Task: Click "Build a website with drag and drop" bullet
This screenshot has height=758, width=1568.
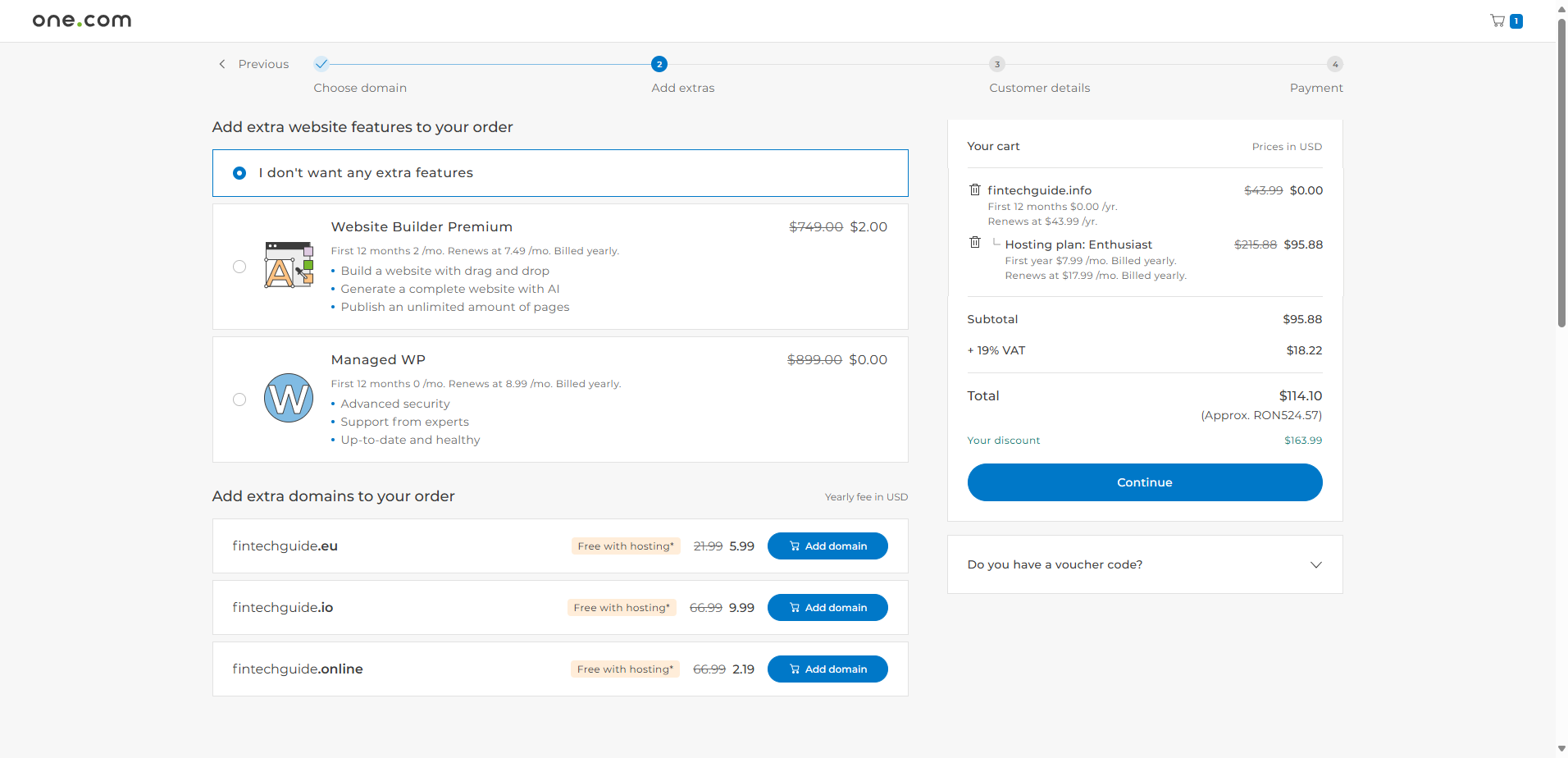Action: [x=445, y=271]
